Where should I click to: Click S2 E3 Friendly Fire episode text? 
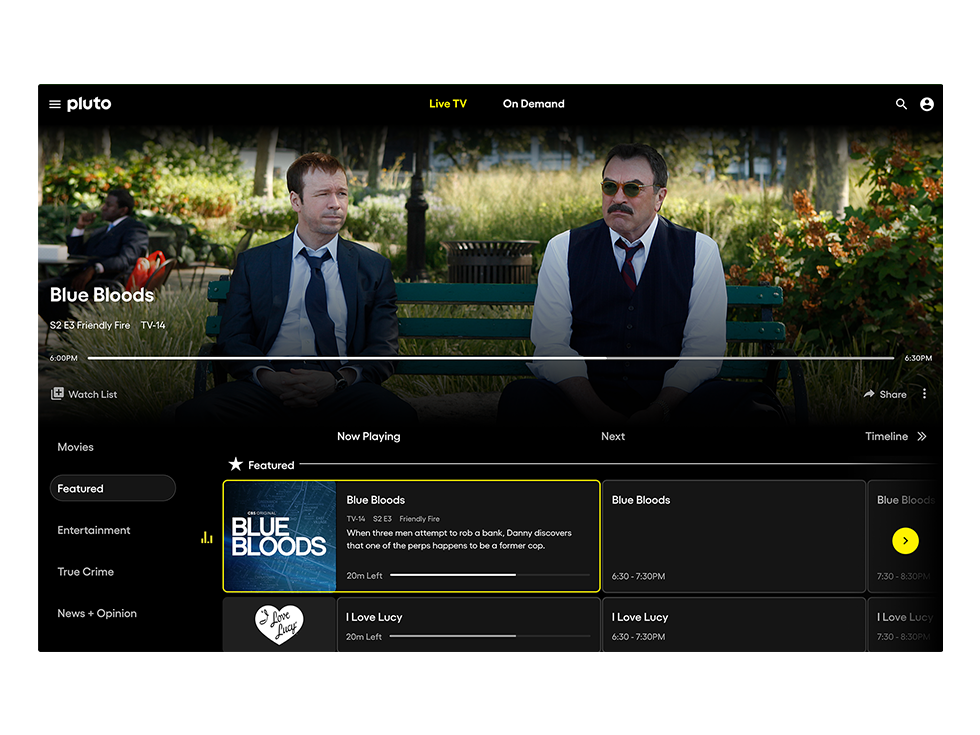click(90, 325)
